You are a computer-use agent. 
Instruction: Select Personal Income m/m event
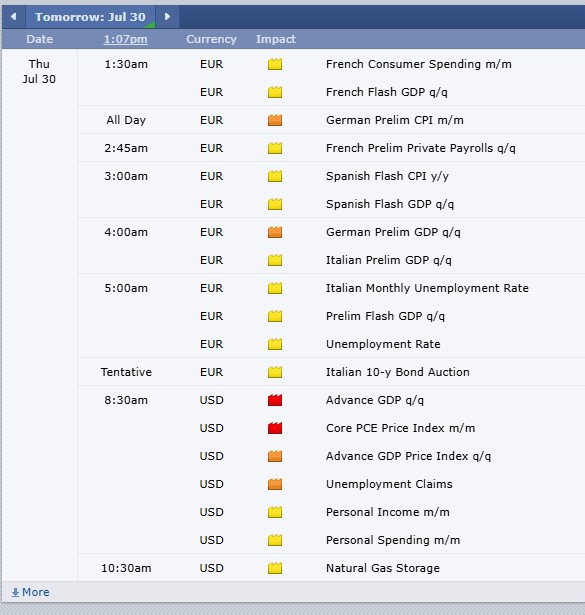[388, 512]
